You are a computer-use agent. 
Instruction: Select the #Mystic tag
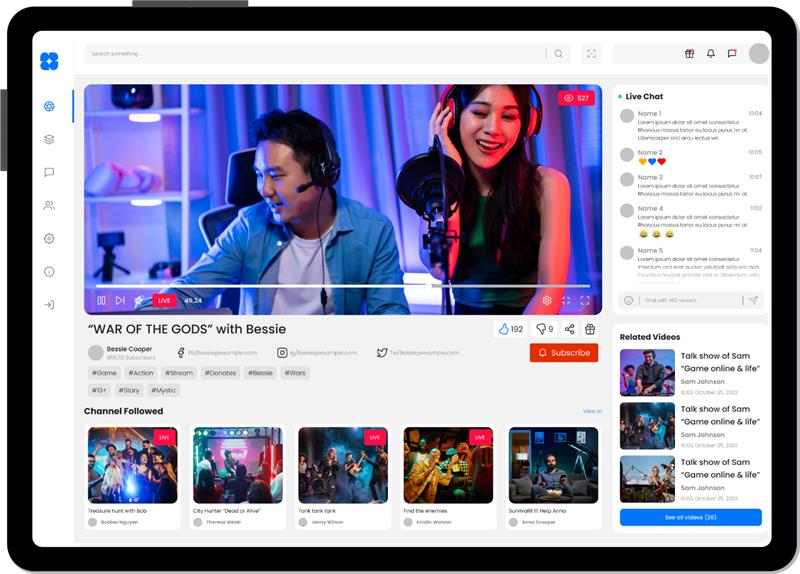pyautogui.click(x=163, y=390)
